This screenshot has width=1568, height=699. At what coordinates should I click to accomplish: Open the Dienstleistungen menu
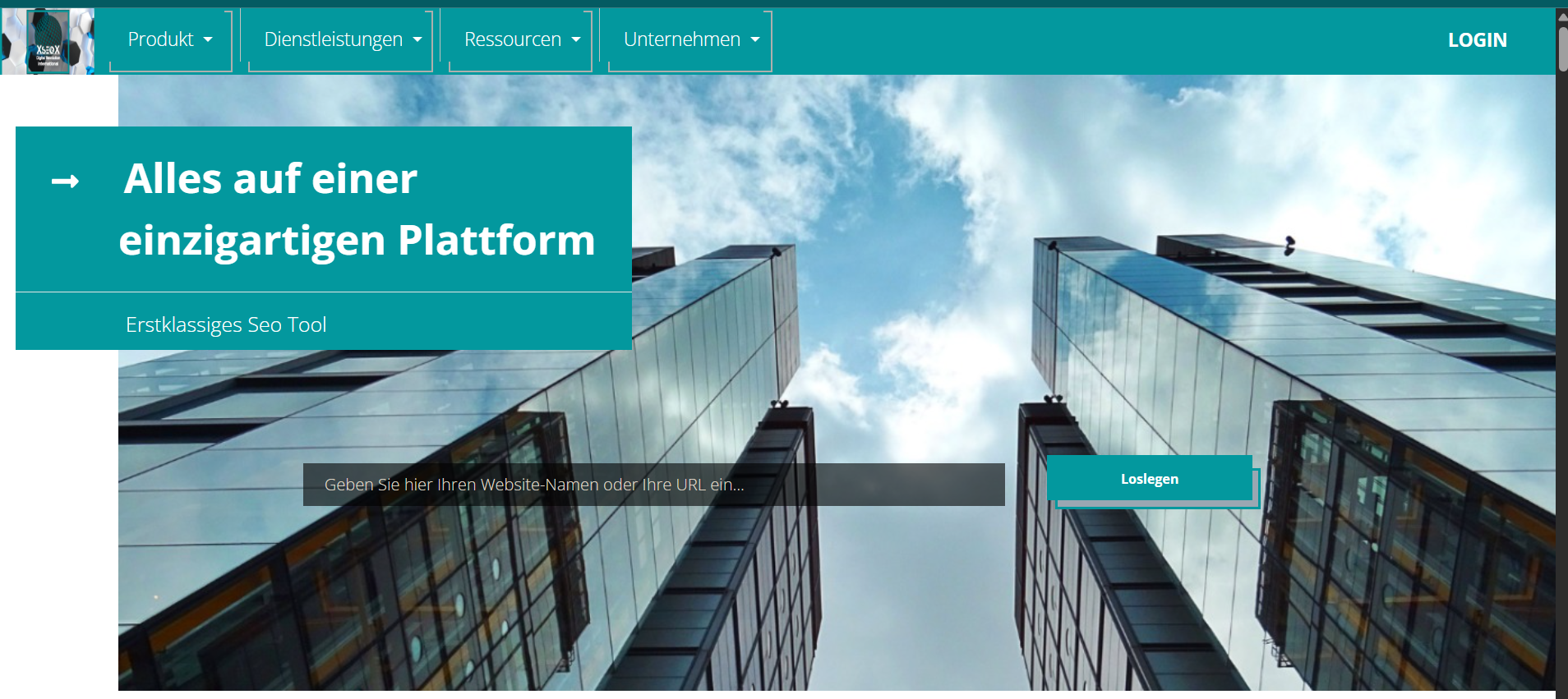pos(340,39)
